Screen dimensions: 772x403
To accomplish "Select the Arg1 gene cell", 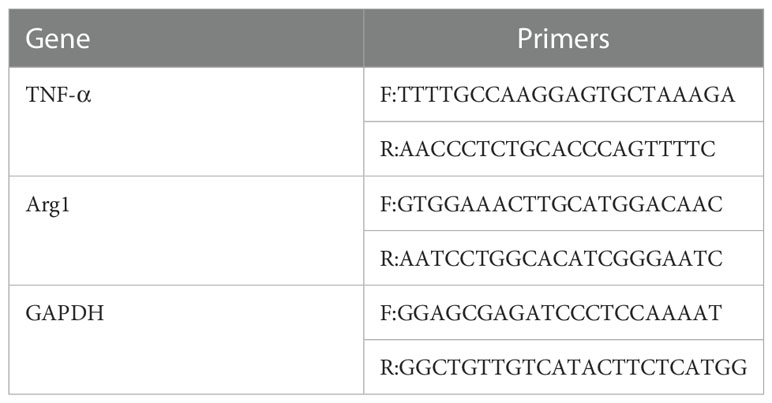I will [x=186, y=230].
